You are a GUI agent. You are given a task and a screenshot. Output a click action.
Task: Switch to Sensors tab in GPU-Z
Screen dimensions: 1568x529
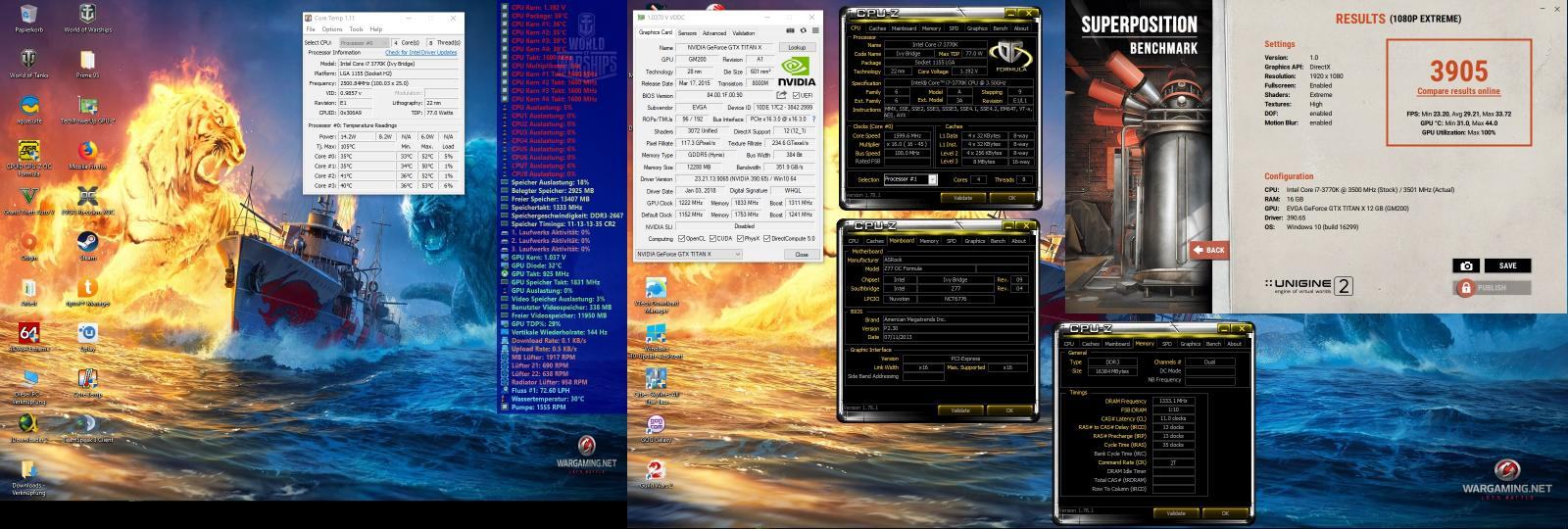(687, 32)
